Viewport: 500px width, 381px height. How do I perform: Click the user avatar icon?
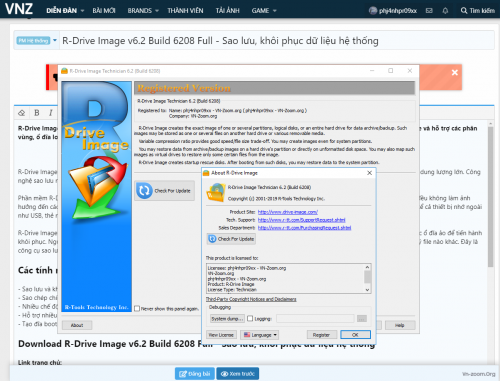[373, 11]
